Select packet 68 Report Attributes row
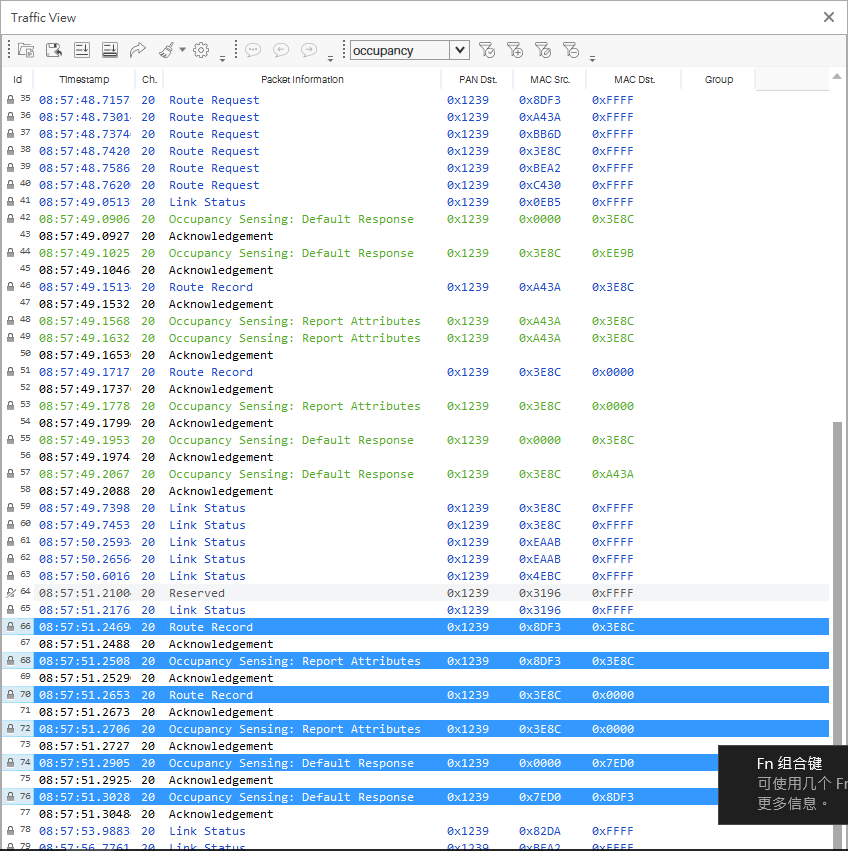 pyautogui.click(x=415, y=661)
